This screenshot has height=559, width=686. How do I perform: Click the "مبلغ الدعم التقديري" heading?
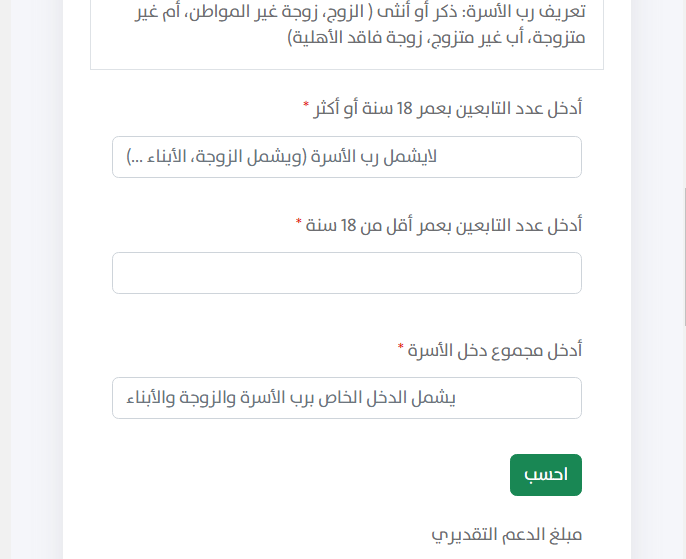click(506, 533)
